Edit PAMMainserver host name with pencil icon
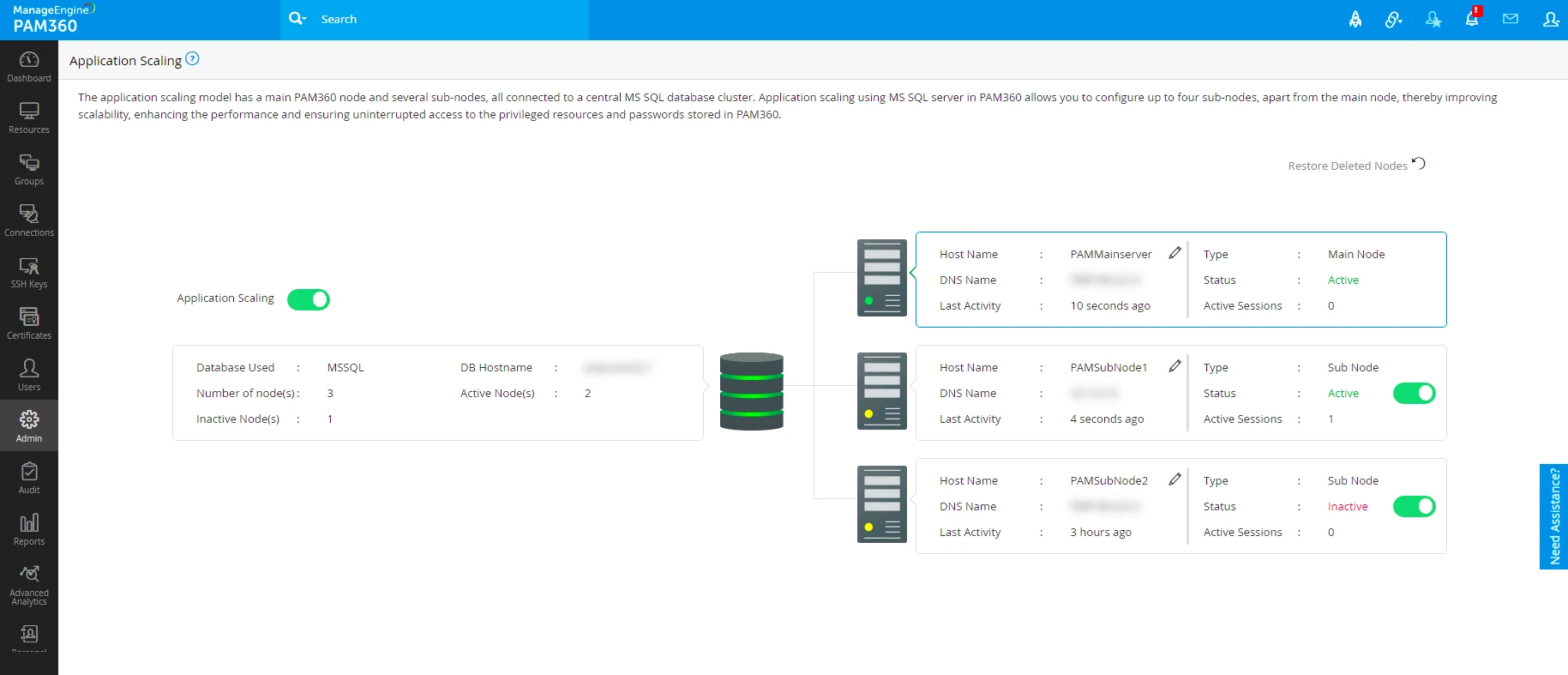Viewport: 1568px width, 675px height. click(x=1174, y=253)
